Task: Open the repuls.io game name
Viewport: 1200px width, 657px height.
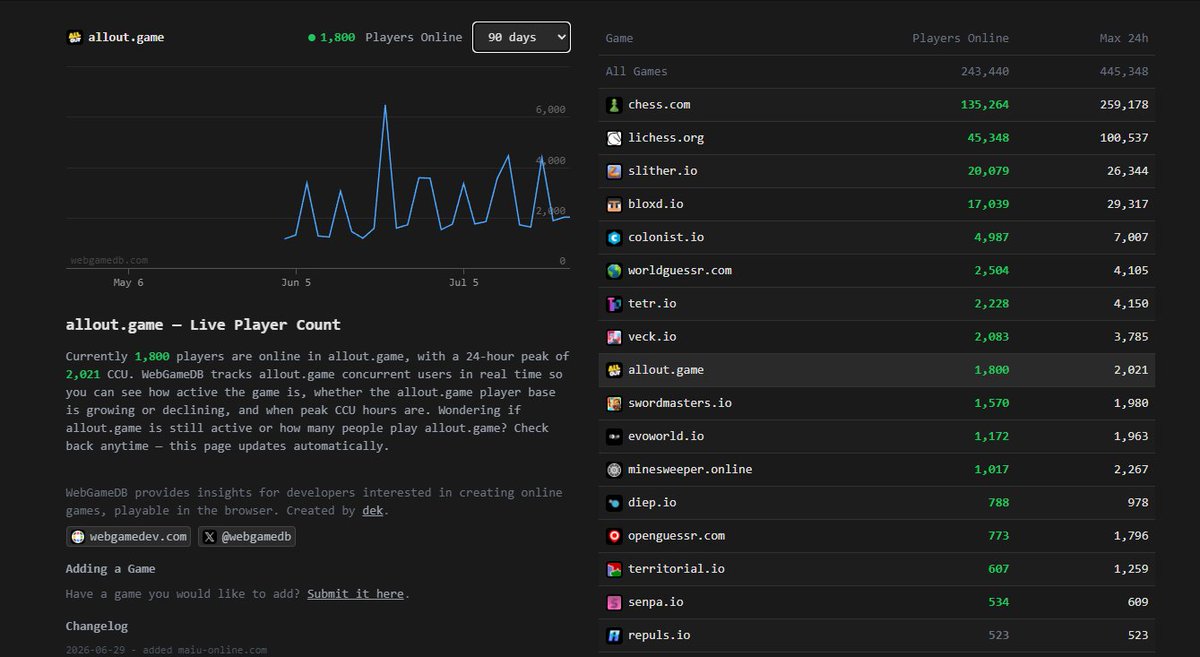Action: pyautogui.click(x=659, y=635)
